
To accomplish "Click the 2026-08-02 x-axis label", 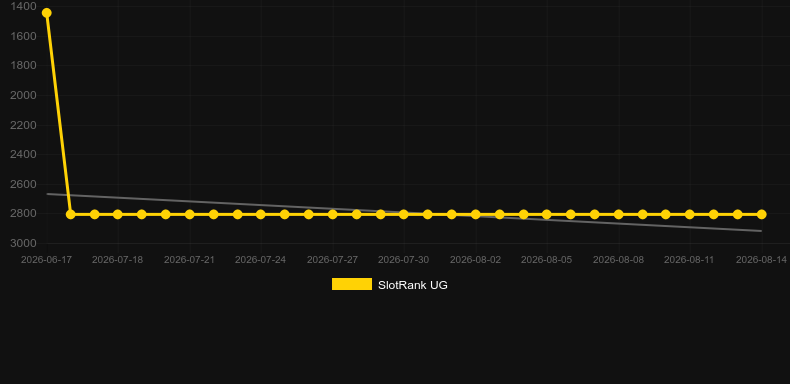I will click(475, 260).
